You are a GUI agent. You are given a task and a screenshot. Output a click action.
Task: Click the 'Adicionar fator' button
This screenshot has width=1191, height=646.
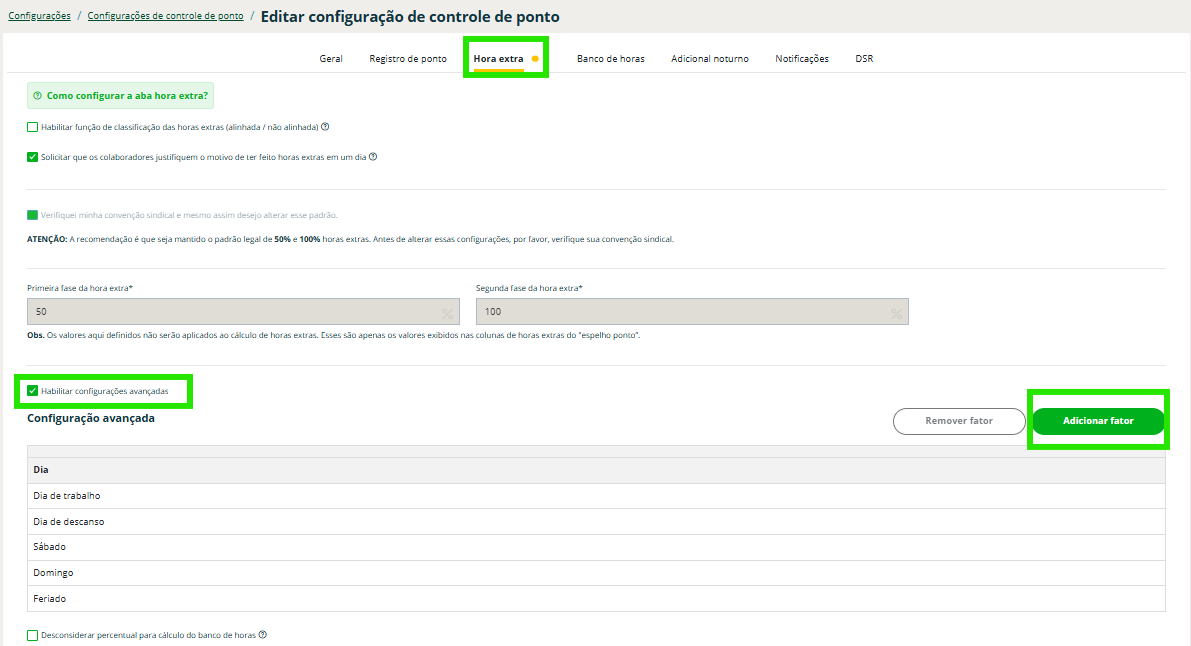pos(1098,421)
